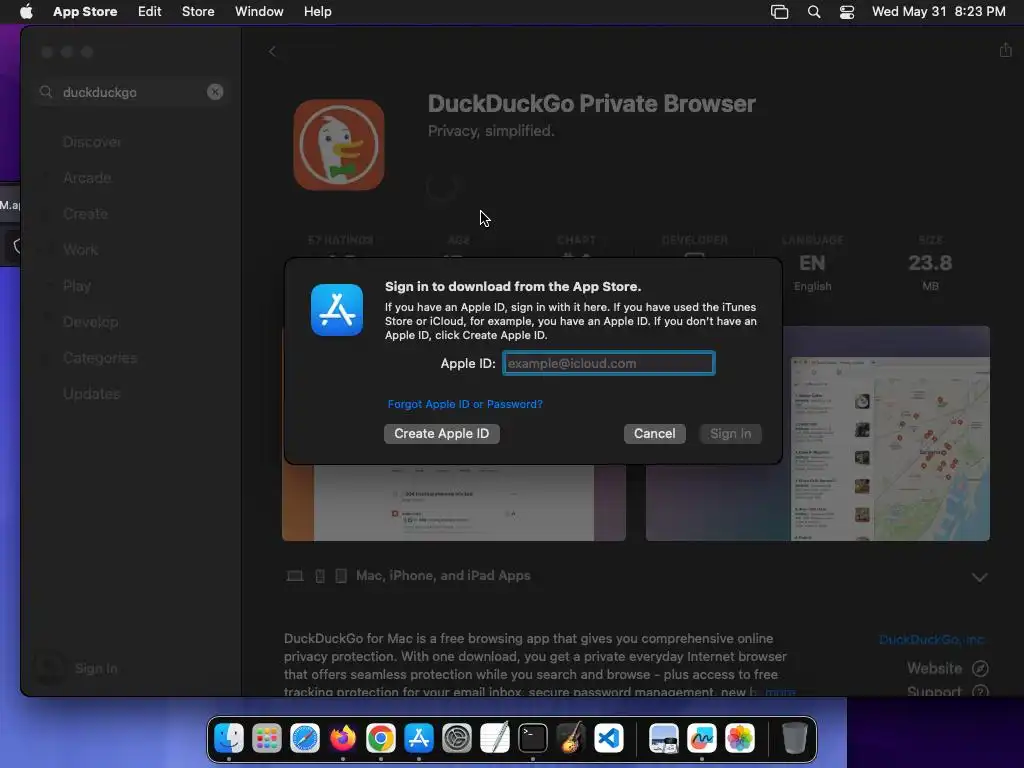Click the sidebar Sign In account
The image size is (1024, 768).
click(76, 668)
